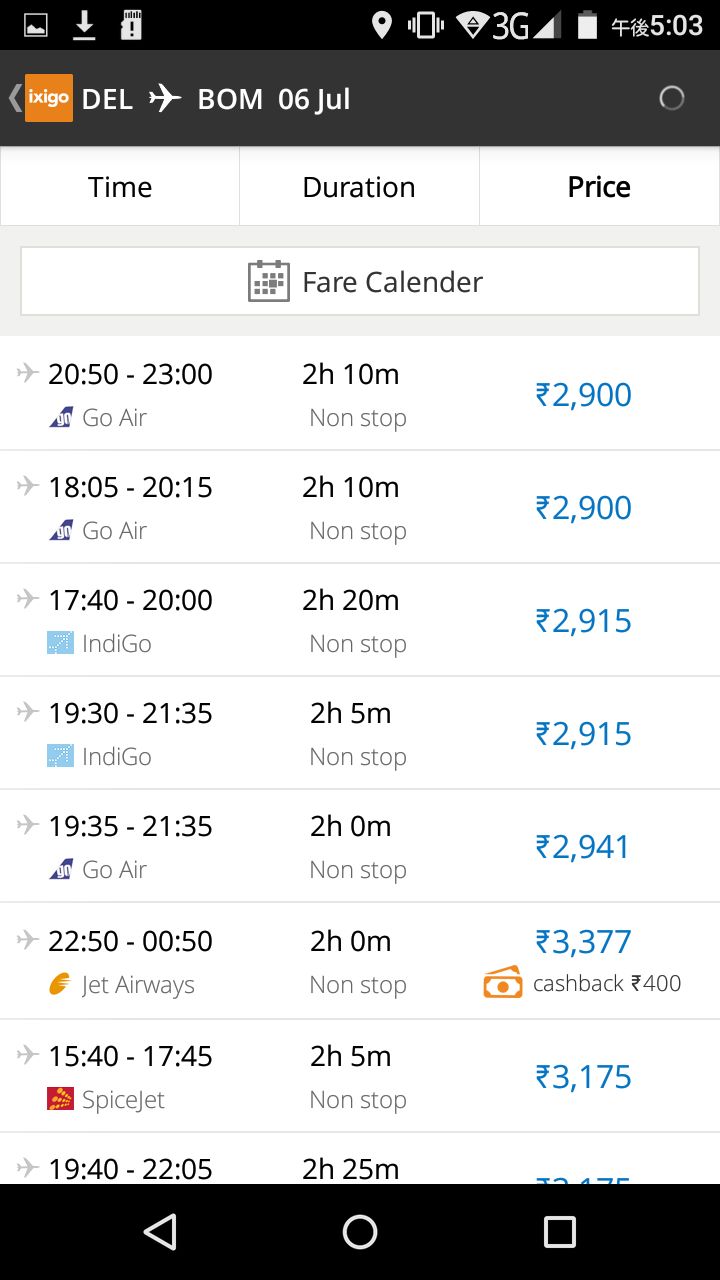Tap the IndiGo logo on 17:40 flight

(60, 643)
